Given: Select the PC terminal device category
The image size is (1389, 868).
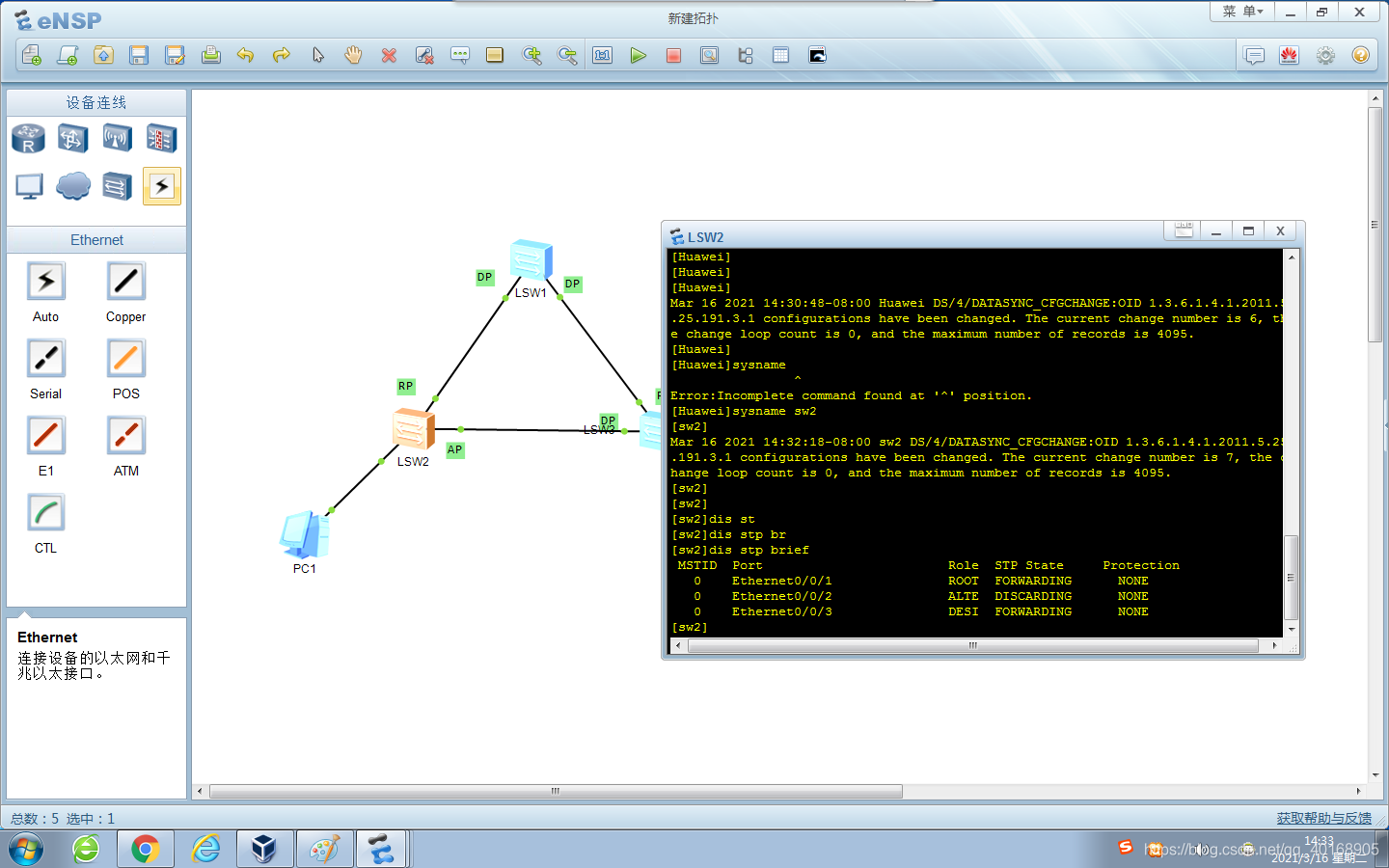Looking at the screenshot, I should tap(28, 186).
